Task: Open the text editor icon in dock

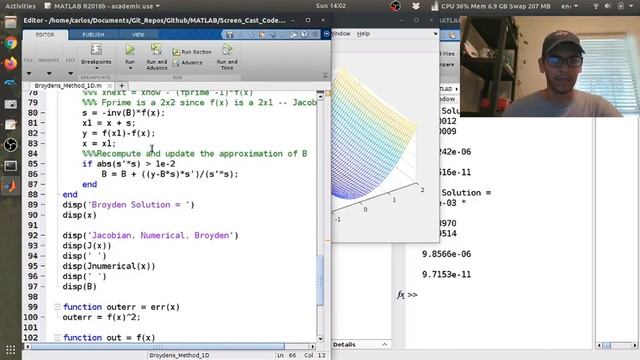Action: (x=11, y=124)
